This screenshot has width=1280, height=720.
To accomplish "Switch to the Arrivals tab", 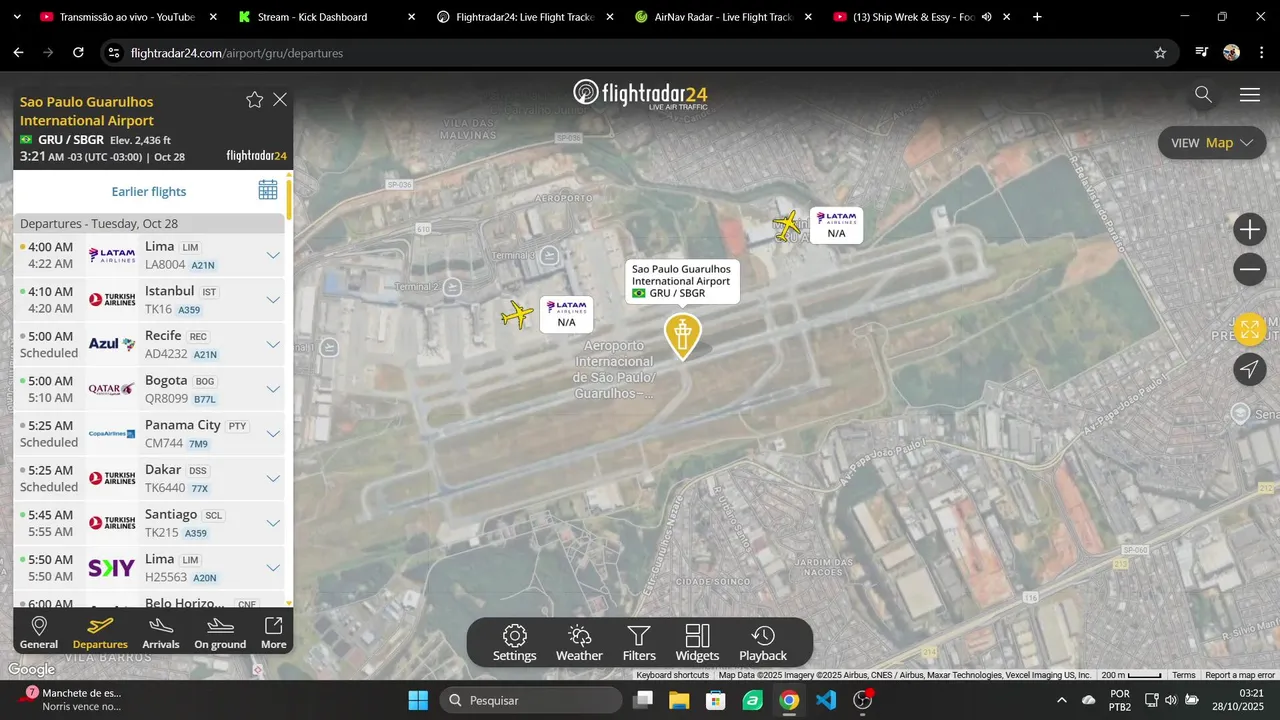I will point(161,633).
